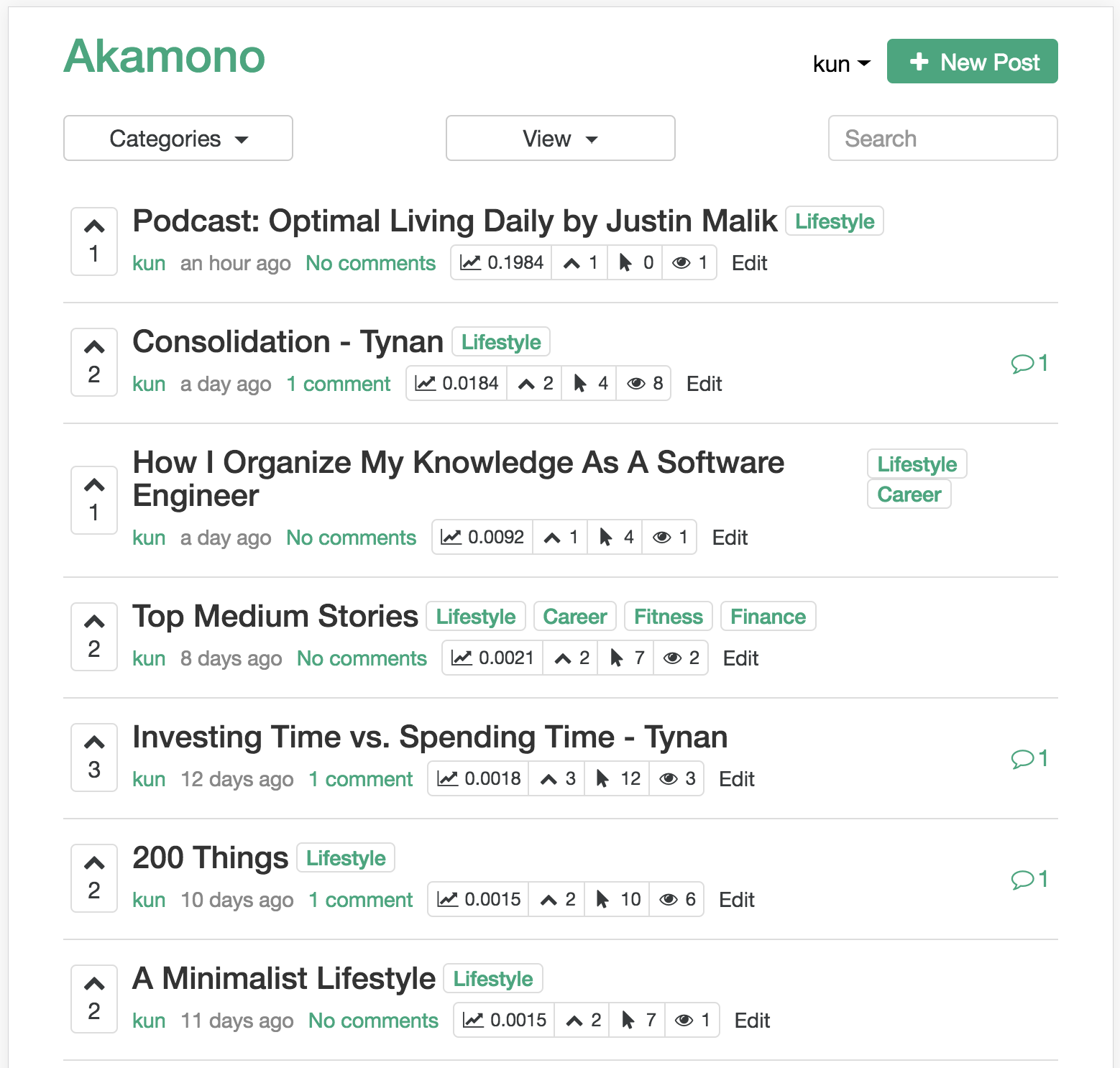Upvote the A Minimalist Lifestyle post

tap(93, 983)
